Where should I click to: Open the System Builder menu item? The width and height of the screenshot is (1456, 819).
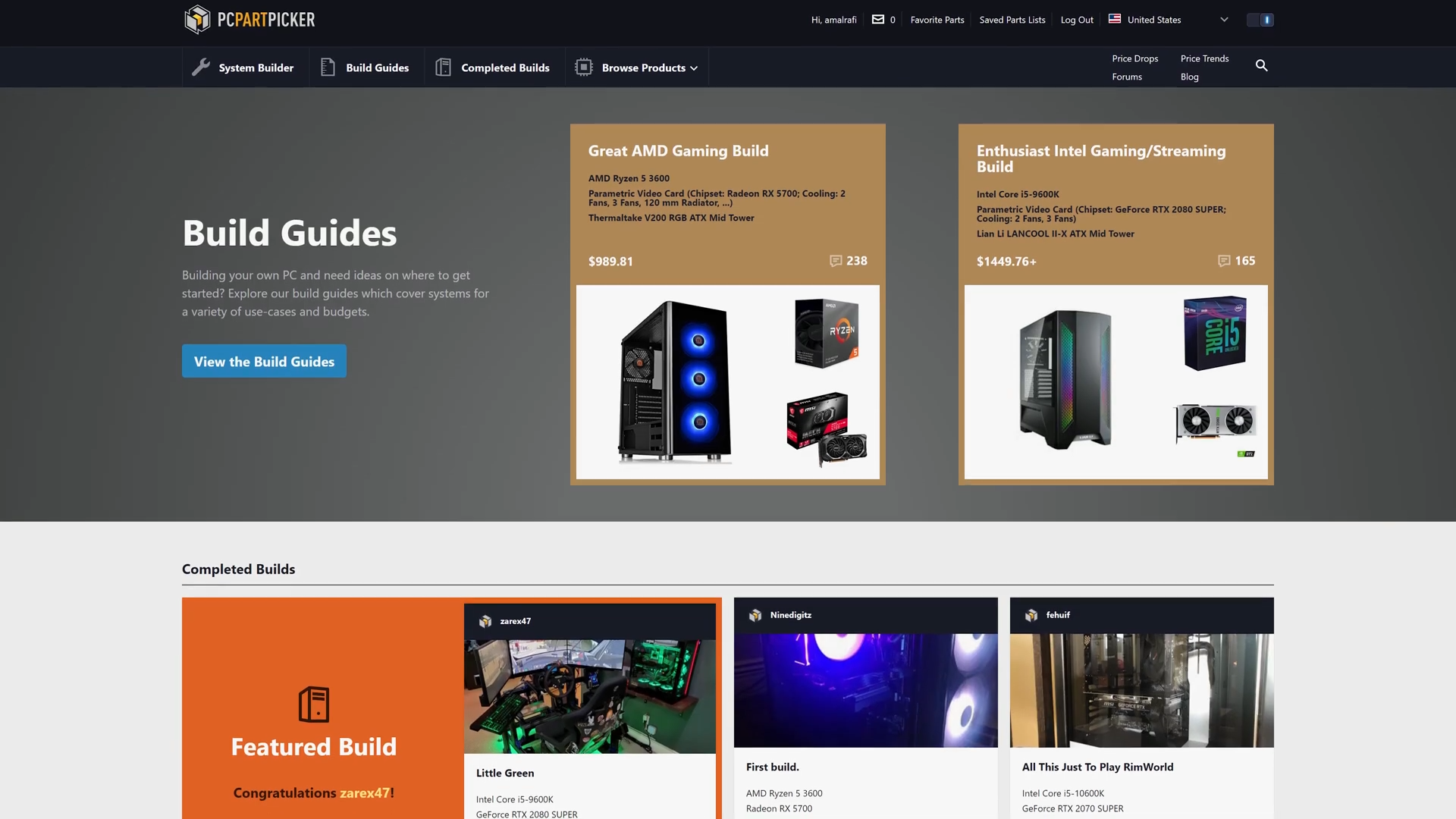pyautogui.click(x=245, y=67)
